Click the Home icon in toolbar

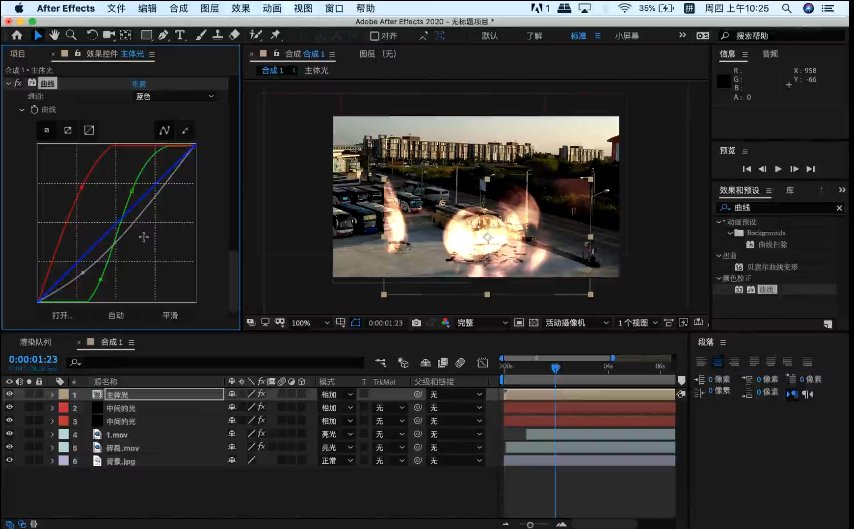(17, 35)
